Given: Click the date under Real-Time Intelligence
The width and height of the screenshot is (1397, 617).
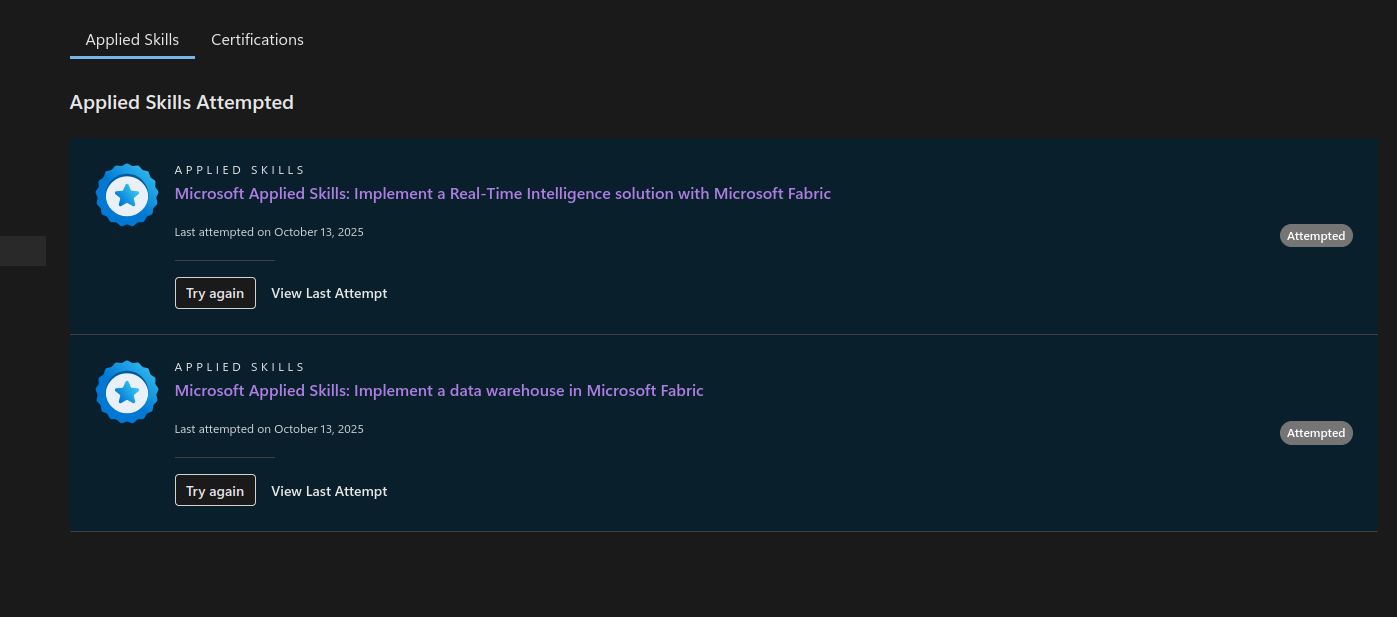Looking at the screenshot, I should (x=269, y=232).
